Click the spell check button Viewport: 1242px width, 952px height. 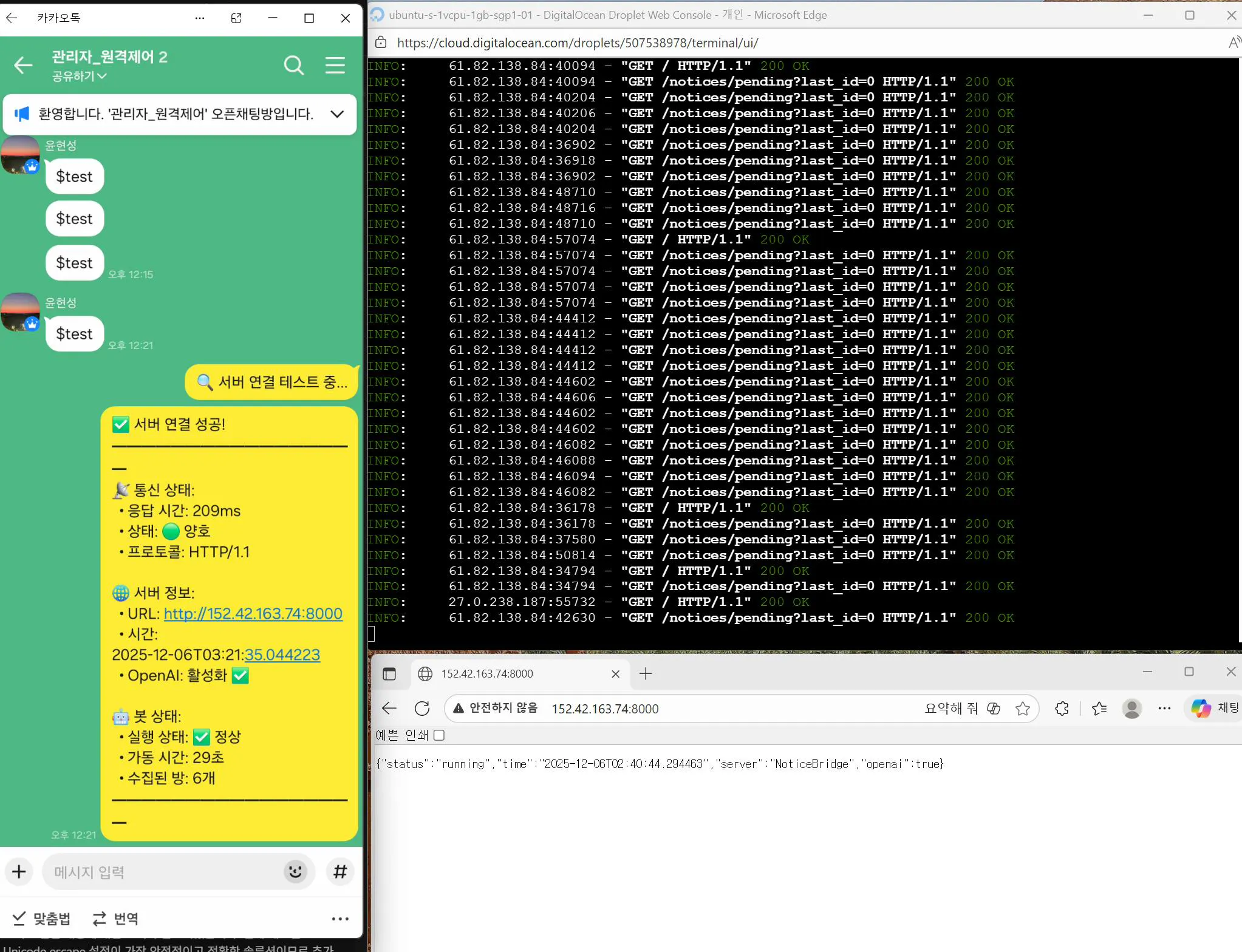[41, 919]
